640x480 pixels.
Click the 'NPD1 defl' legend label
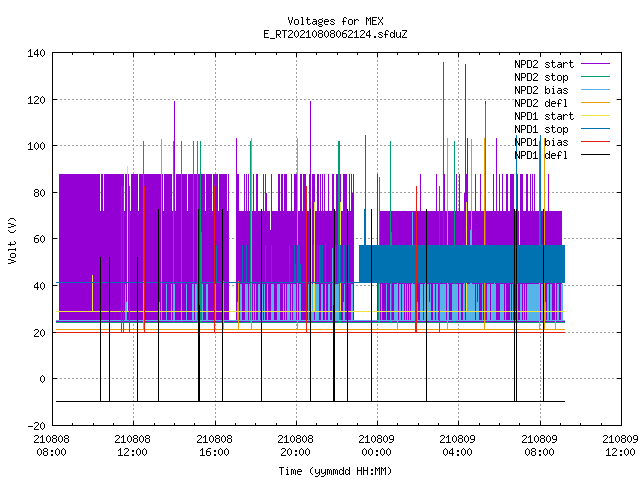pyautogui.click(x=541, y=155)
